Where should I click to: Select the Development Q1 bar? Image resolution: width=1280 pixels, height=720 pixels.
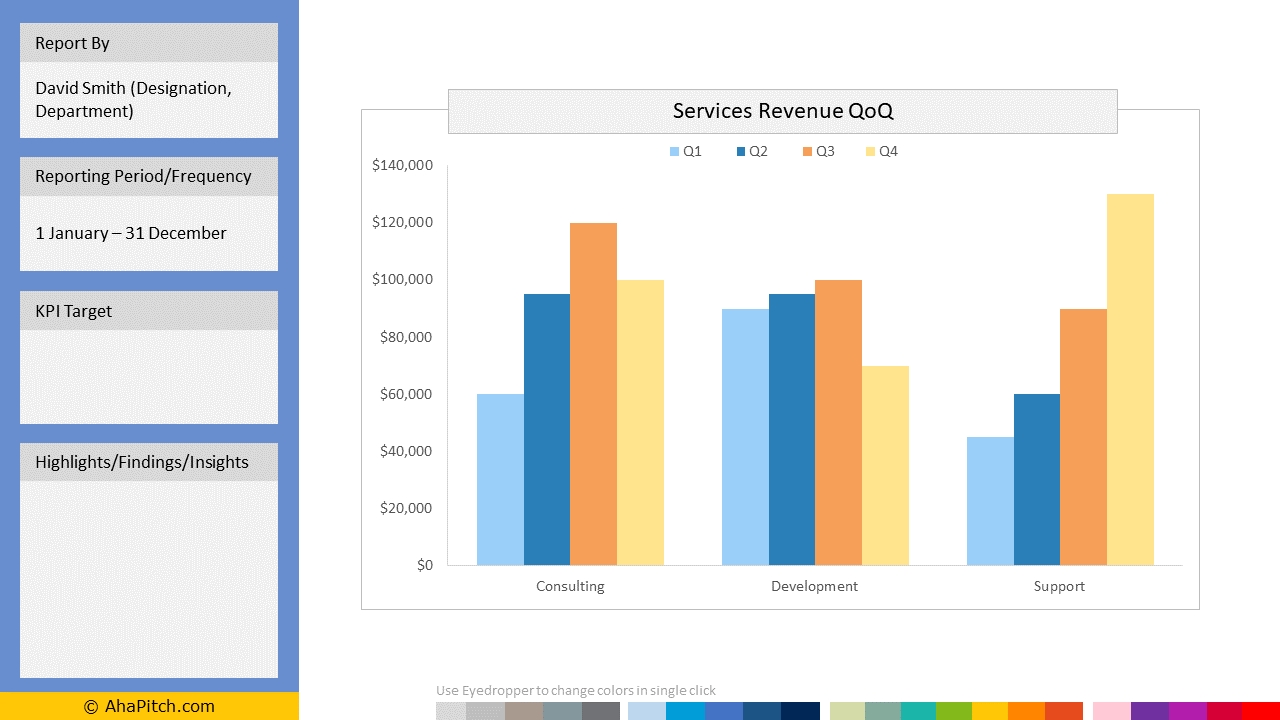(745, 437)
